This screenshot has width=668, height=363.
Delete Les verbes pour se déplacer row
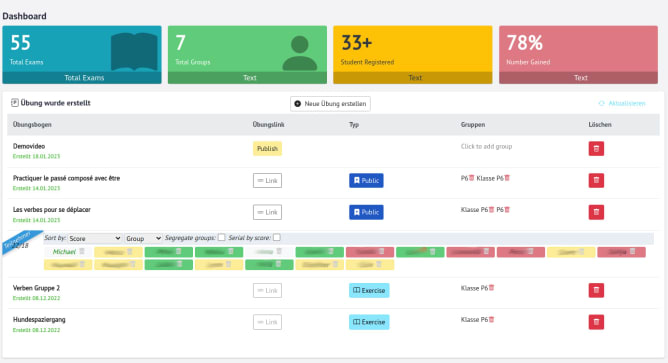pyautogui.click(x=596, y=212)
